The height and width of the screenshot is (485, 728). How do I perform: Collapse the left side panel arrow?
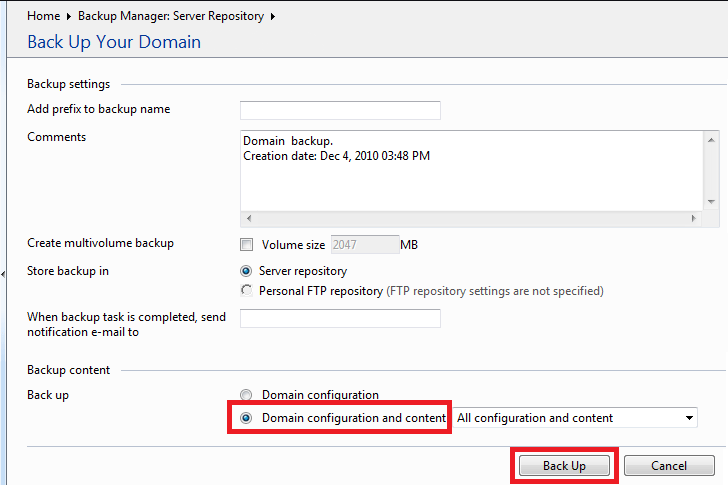point(3,274)
